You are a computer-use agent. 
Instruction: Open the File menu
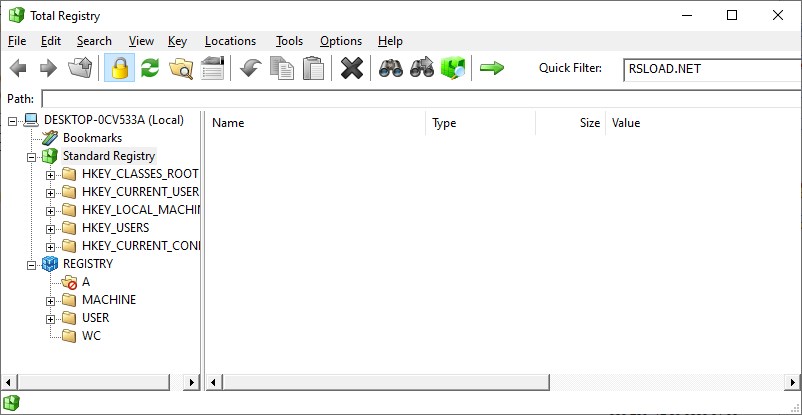click(x=17, y=41)
